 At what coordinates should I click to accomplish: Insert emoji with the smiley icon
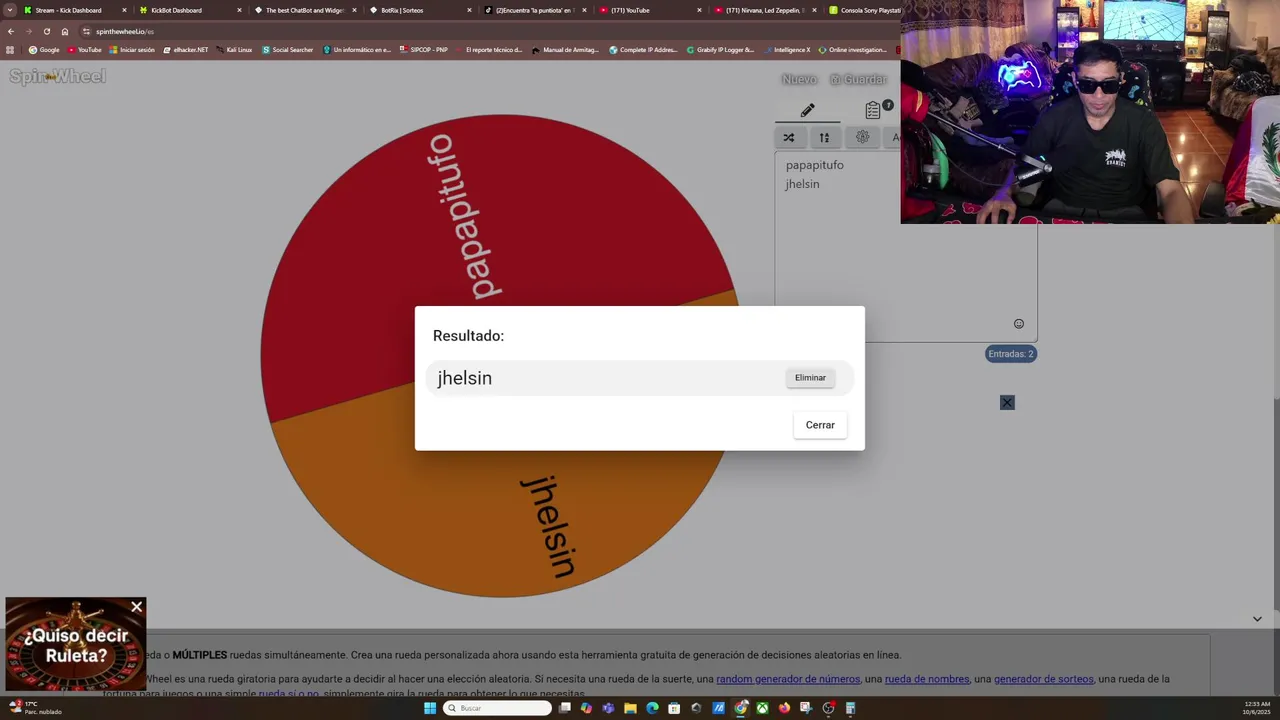click(1019, 323)
